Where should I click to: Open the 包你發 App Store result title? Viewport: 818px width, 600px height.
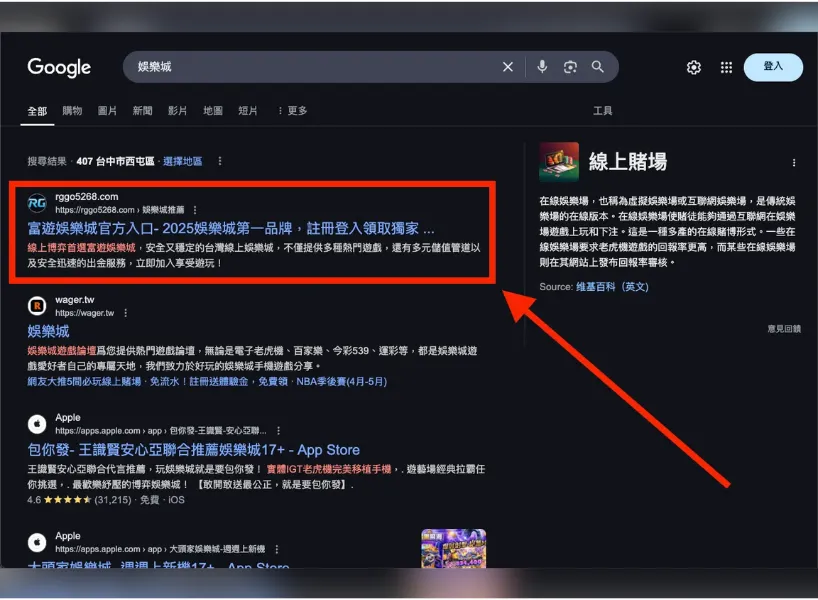194,450
